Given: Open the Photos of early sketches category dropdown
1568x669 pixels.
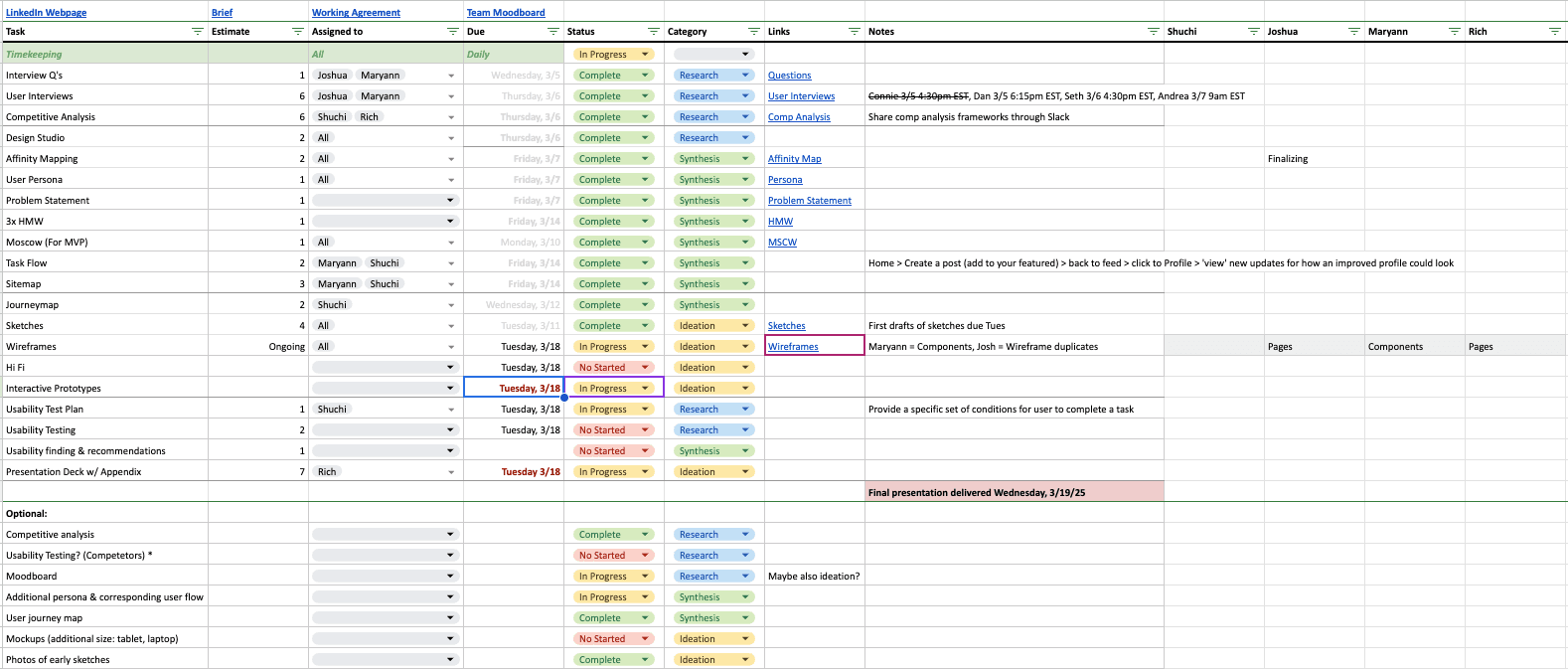Looking at the screenshot, I should click(x=713, y=660).
